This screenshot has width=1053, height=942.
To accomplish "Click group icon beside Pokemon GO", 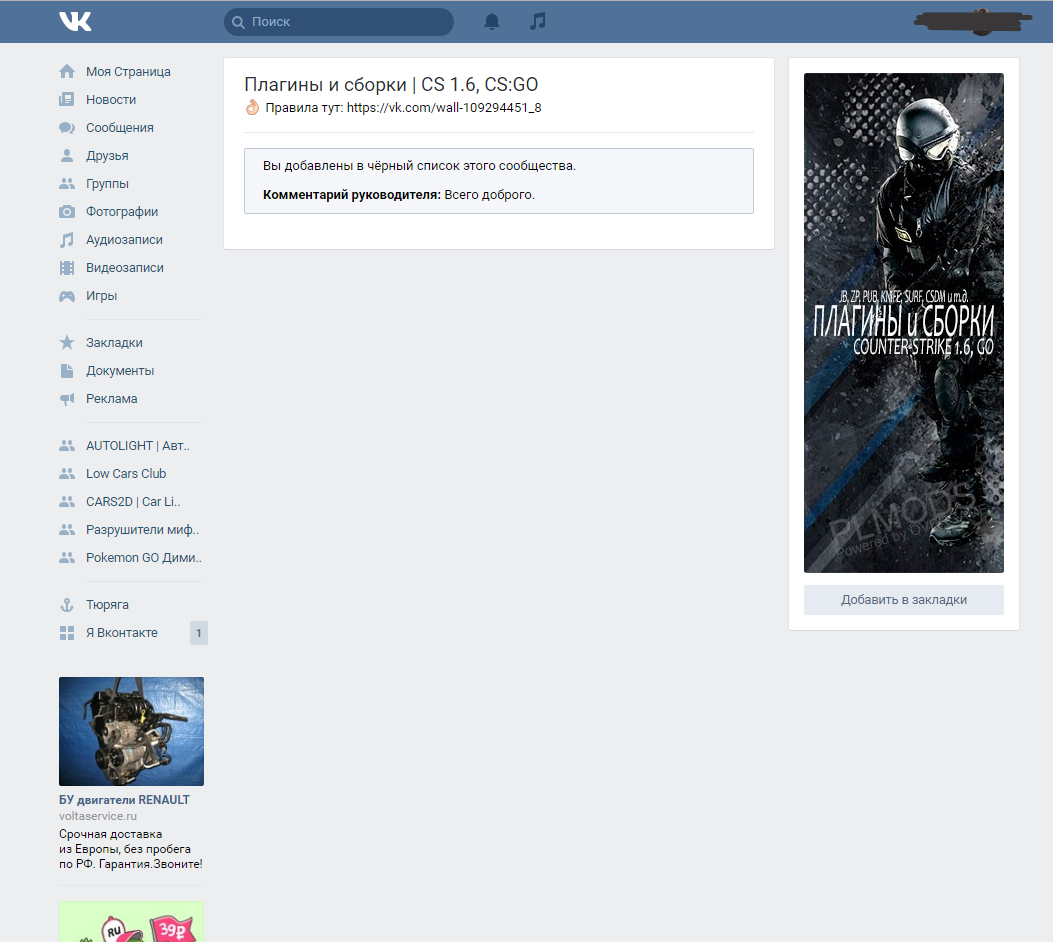I will tap(66, 557).
